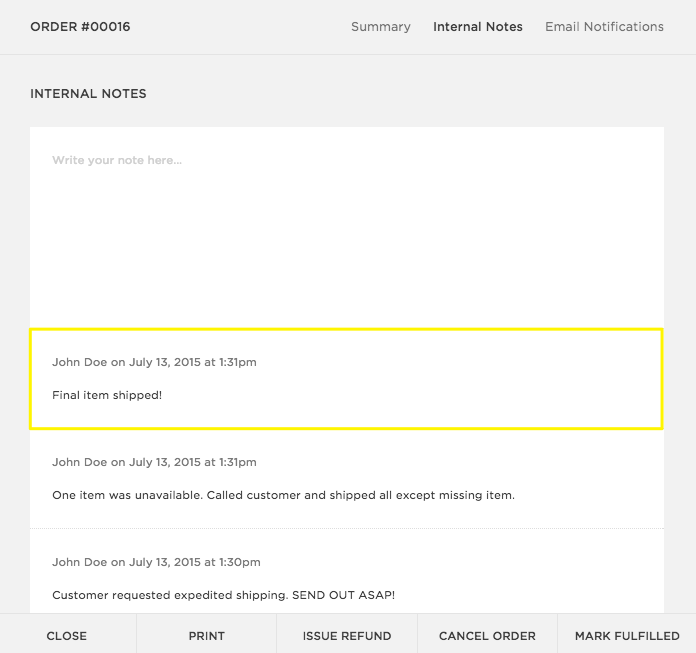This screenshot has width=696, height=653.
Task: Click the 'SEND OUT ASAP!' text
Action: (x=343, y=595)
